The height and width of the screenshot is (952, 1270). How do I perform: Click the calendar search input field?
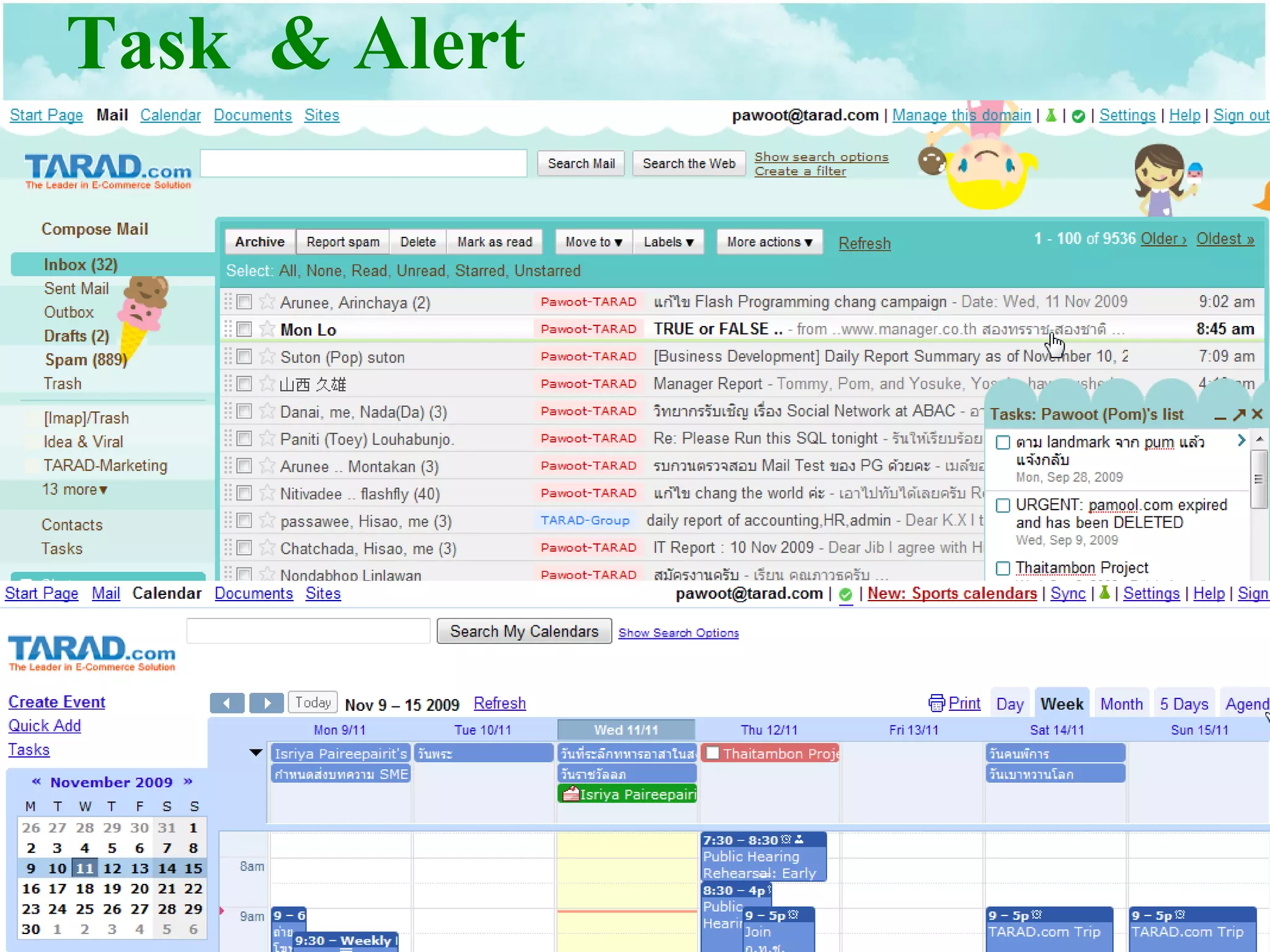pyautogui.click(x=308, y=631)
